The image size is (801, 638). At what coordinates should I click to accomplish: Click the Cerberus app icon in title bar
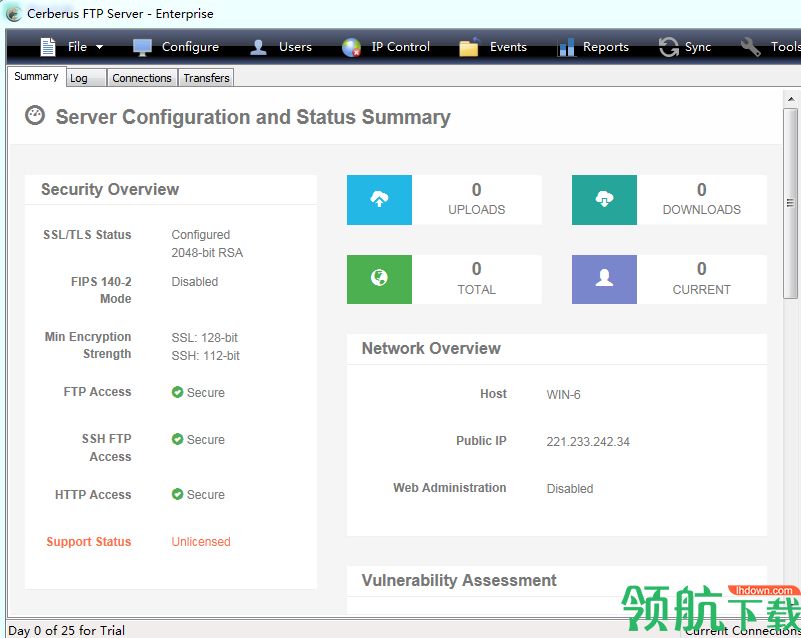13,14
